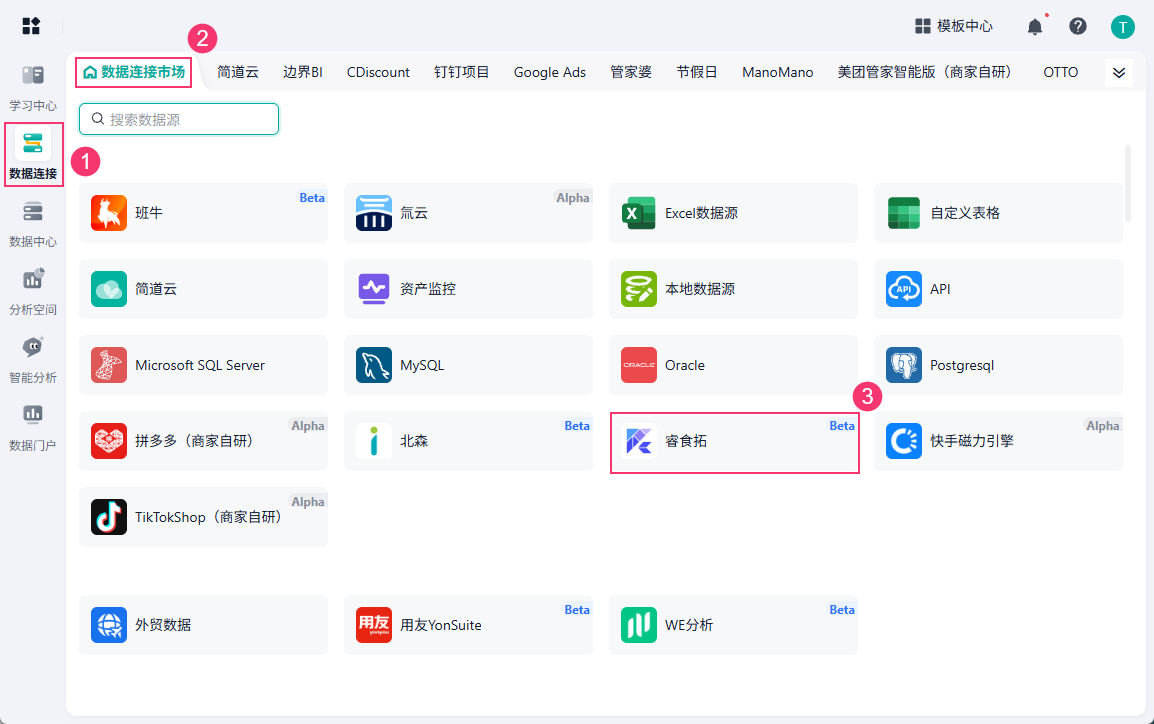This screenshot has height=724, width=1154.
Task: Click the search magnifier icon
Action: [x=97, y=118]
